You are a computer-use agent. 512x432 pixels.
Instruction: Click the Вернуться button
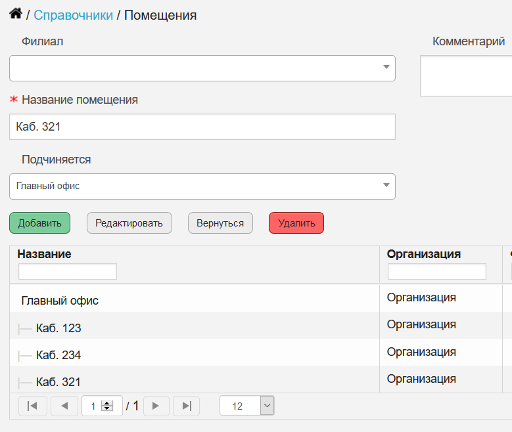pyautogui.click(x=220, y=223)
